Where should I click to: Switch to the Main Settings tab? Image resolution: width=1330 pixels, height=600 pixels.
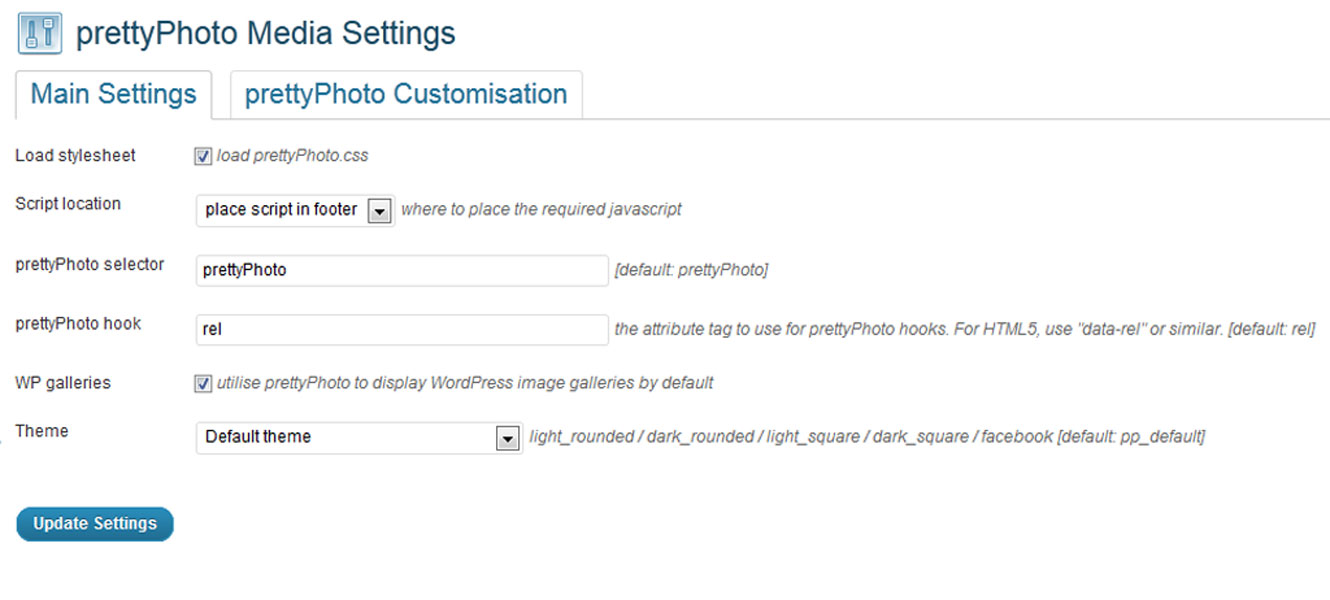click(x=113, y=94)
